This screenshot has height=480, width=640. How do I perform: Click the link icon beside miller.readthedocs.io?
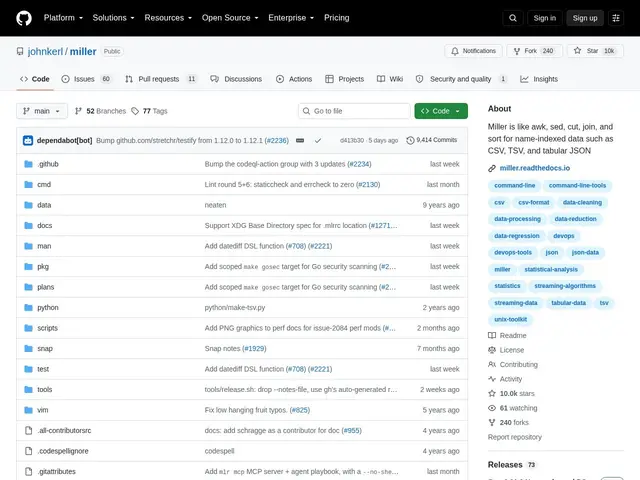[x=492, y=168]
